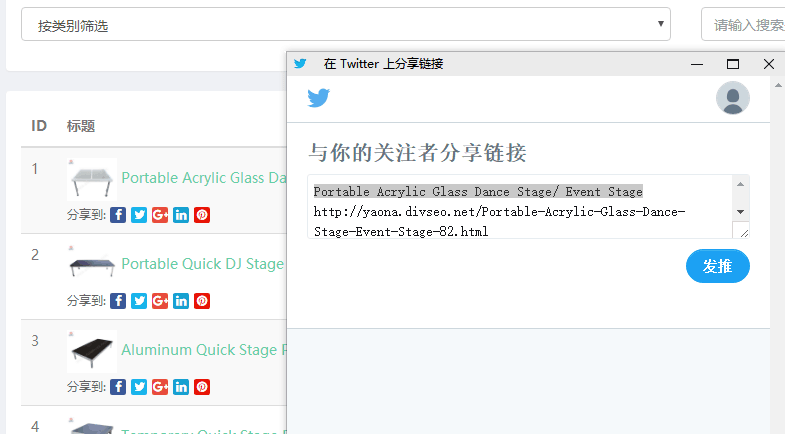Click Pinterest icon in row 3

(x=202, y=387)
